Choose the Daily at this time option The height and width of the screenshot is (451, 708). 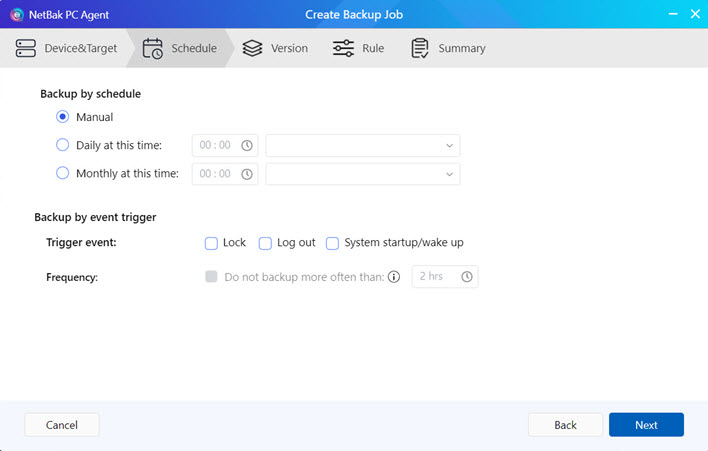tap(63, 145)
